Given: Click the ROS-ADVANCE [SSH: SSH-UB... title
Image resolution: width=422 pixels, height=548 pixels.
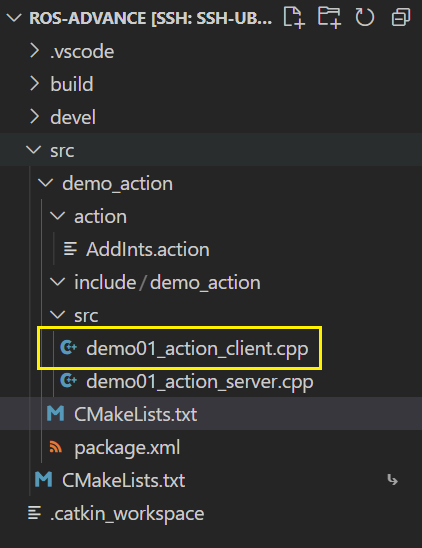Looking at the screenshot, I should coord(151,18).
